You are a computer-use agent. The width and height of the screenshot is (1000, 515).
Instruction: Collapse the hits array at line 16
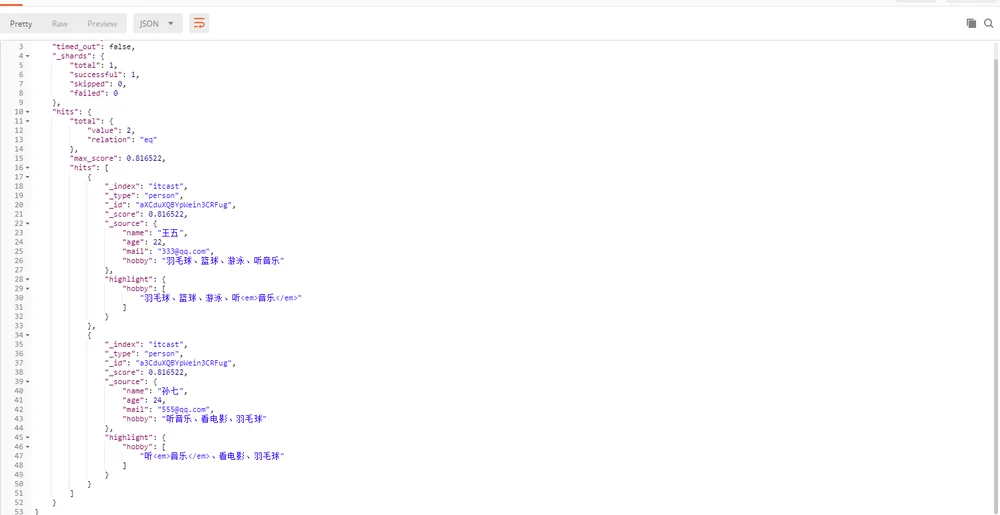point(27,168)
